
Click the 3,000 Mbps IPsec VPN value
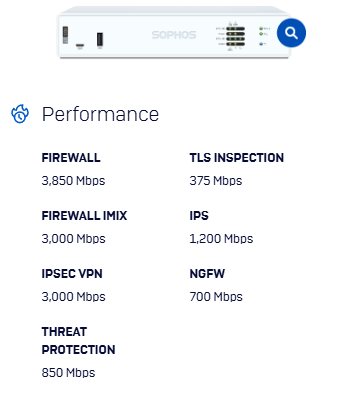coord(73,297)
